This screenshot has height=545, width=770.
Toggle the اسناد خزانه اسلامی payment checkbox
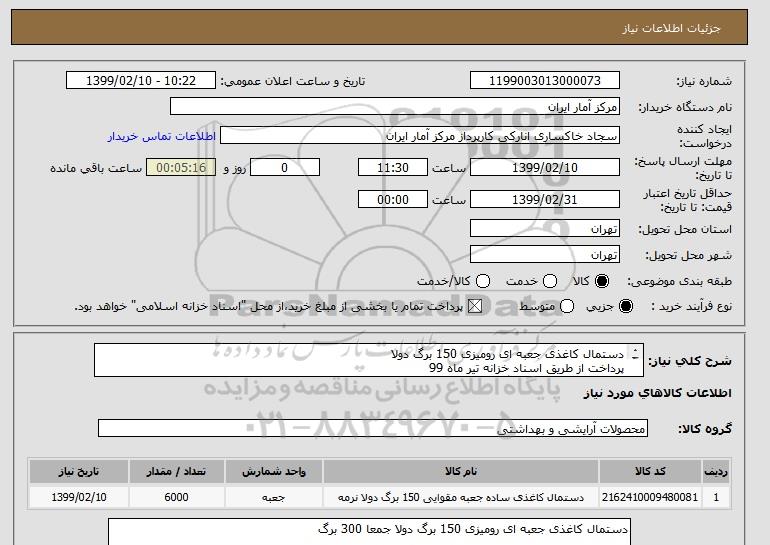coord(474,306)
